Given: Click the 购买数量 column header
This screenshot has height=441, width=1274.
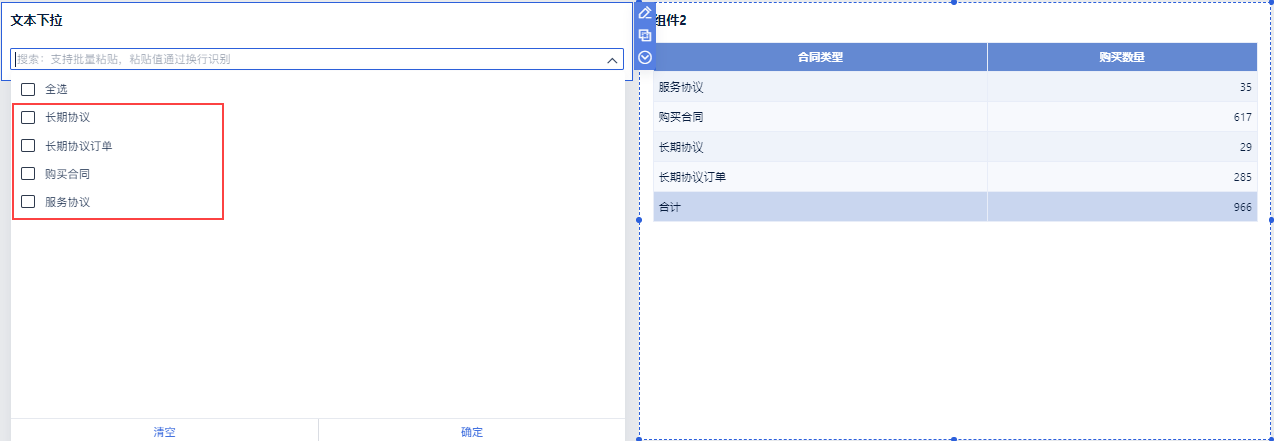Looking at the screenshot, I should 1121,57.
